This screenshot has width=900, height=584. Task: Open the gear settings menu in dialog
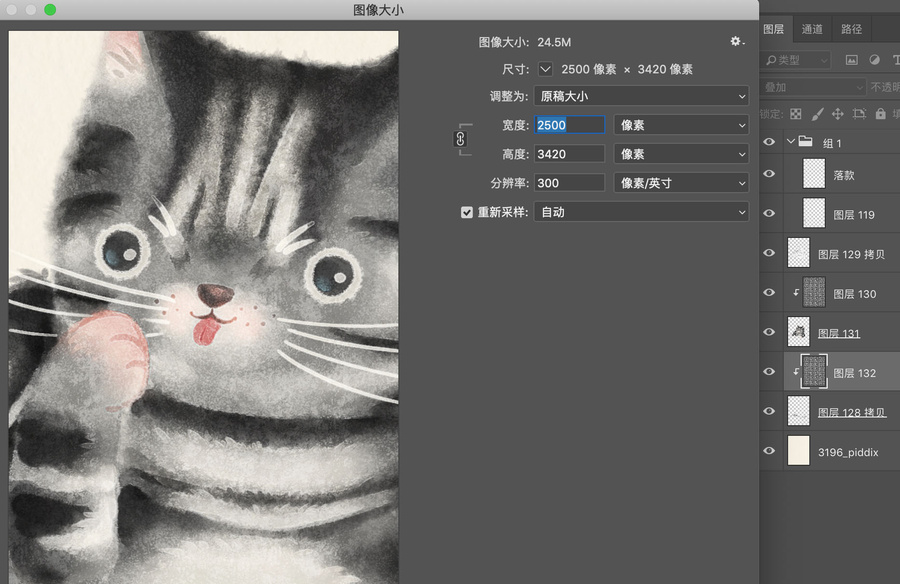[736, 41]
